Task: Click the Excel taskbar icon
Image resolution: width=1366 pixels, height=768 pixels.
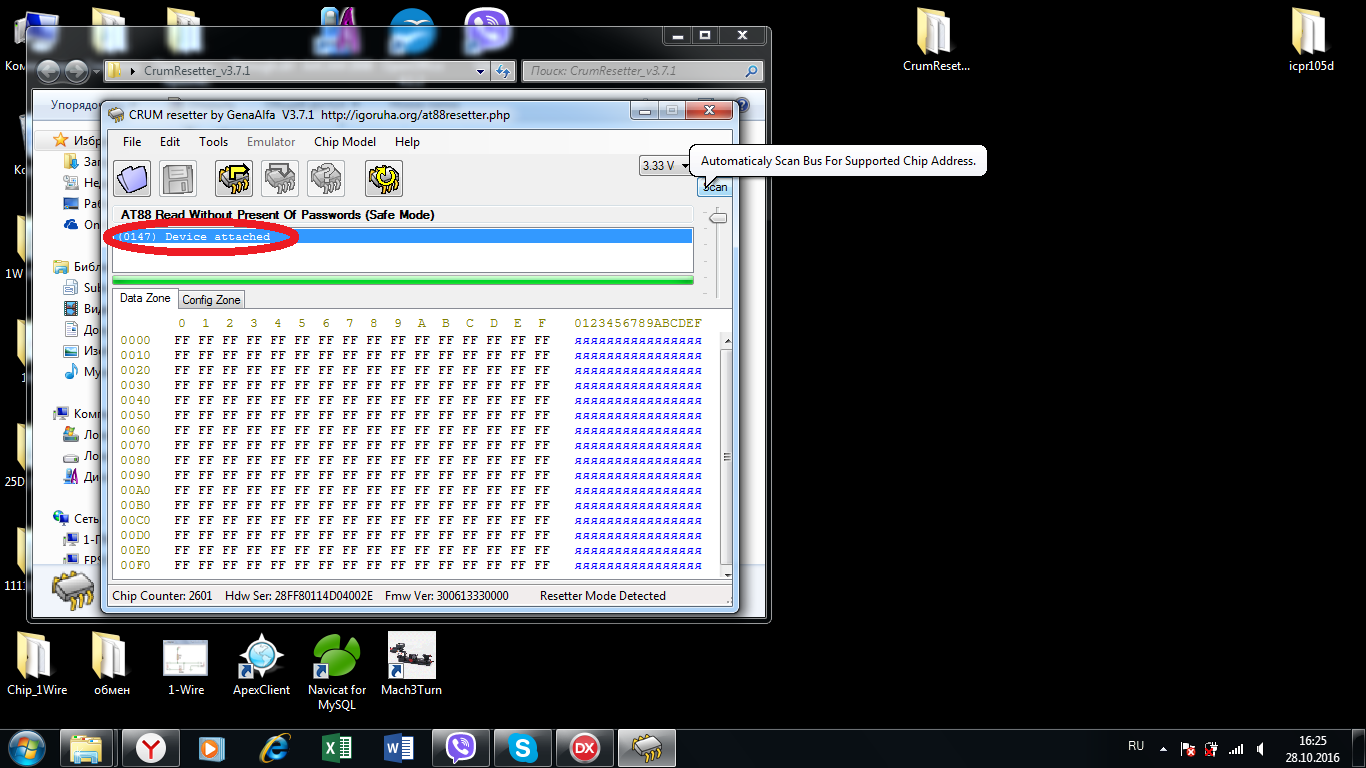Action: tap(337, 747)
